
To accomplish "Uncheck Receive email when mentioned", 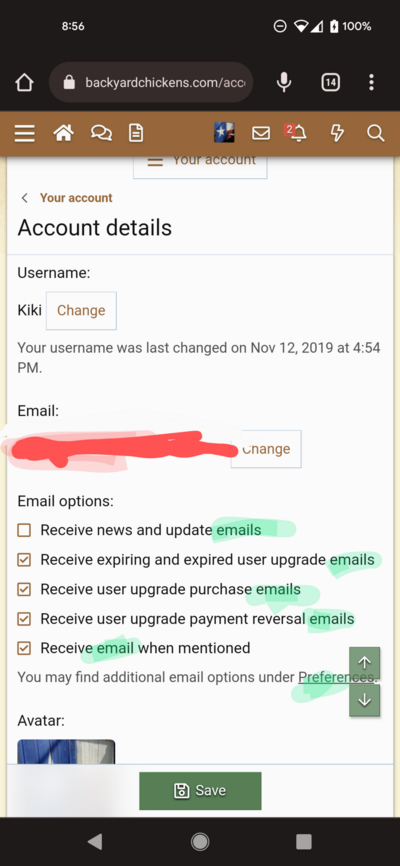I will click(24, 648).
